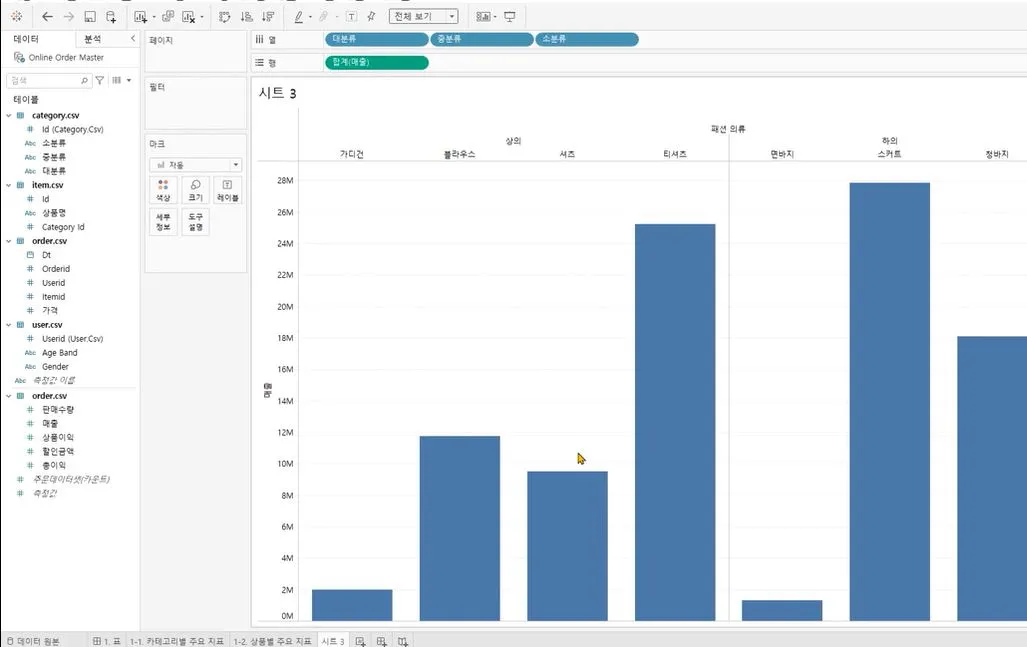Collapse the category.csv table
Image resolution: width=1027 pixels, height=647 pixels.
pos(9,115)
